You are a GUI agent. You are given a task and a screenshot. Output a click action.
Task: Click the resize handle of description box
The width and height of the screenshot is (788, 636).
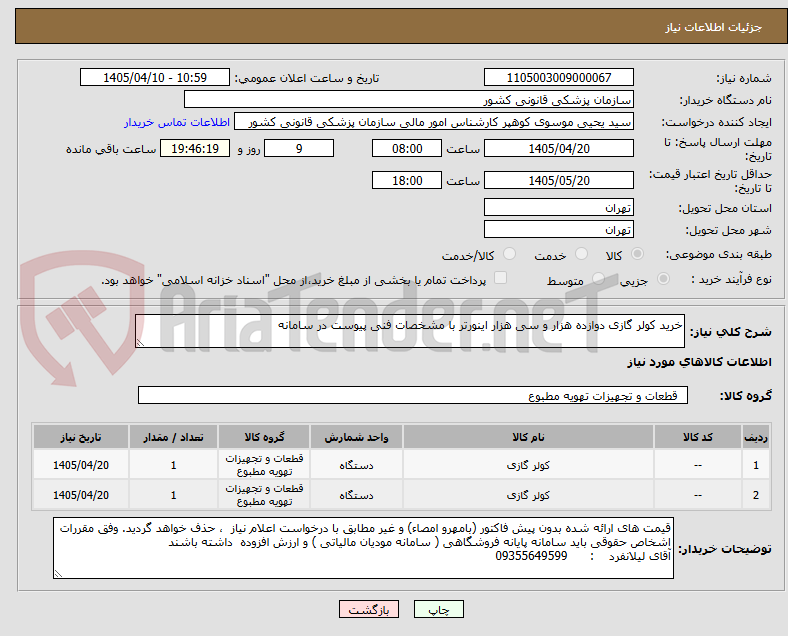[x=140, y=343]
